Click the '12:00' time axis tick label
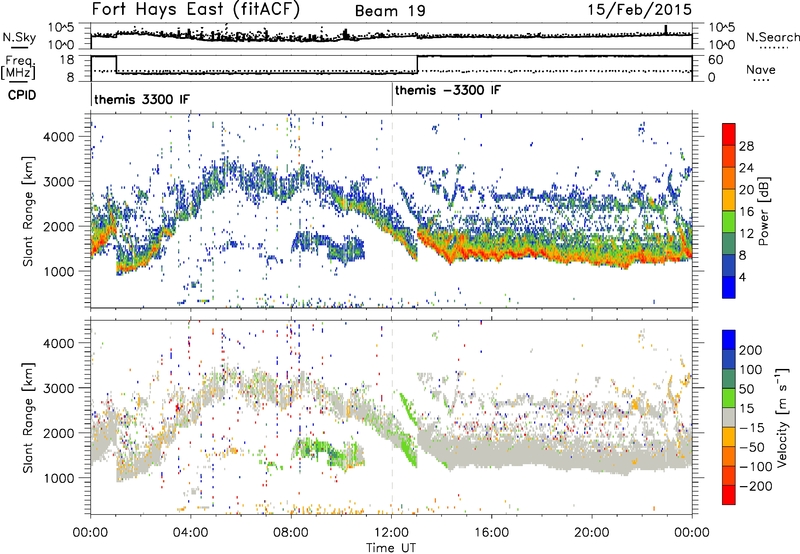 coord(391,533)
